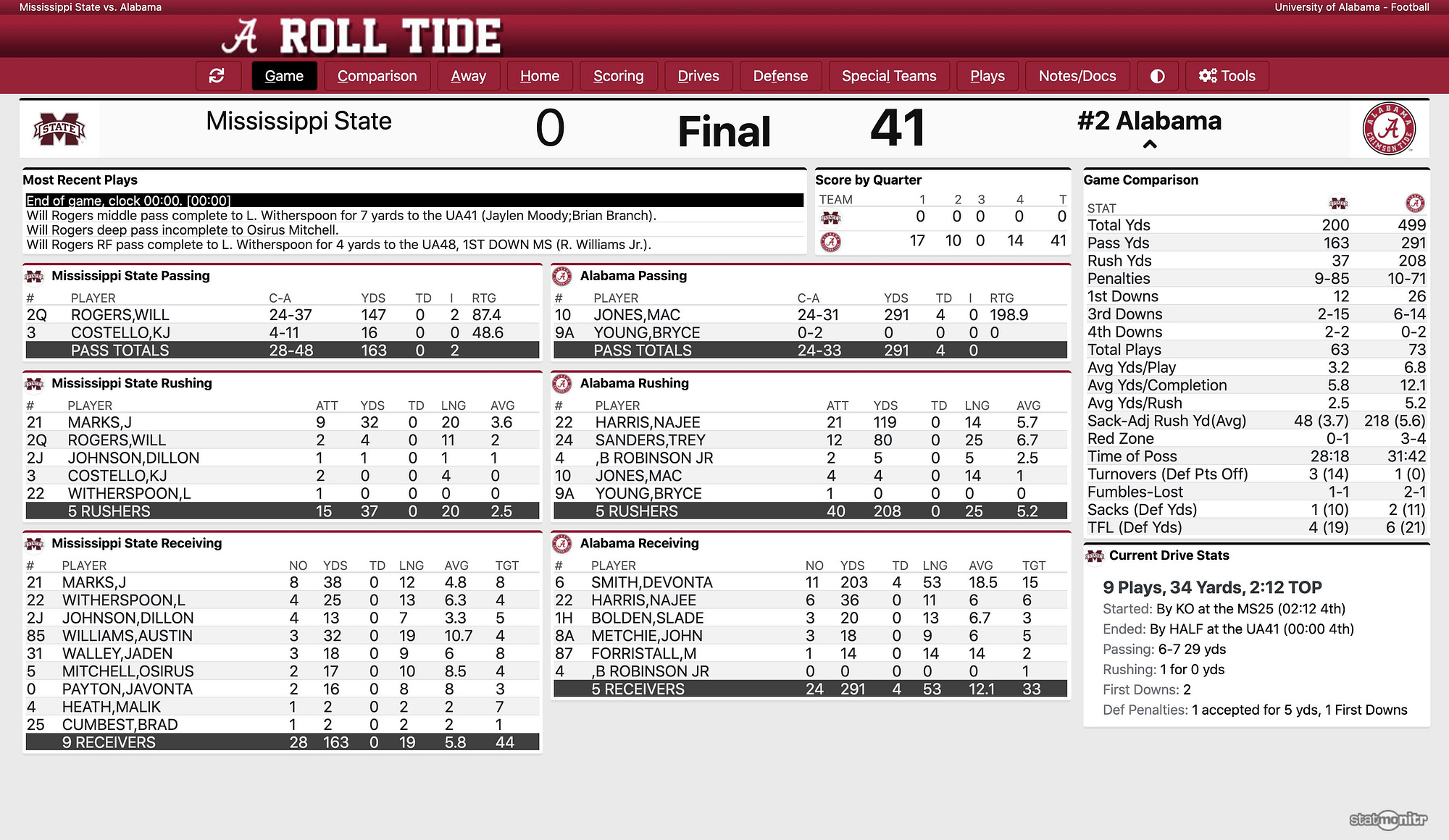This screenshot has width=1449, height=840.
Task: Click Alabama logo in Game Comparison header
Action: click(x=1415, y=203)
